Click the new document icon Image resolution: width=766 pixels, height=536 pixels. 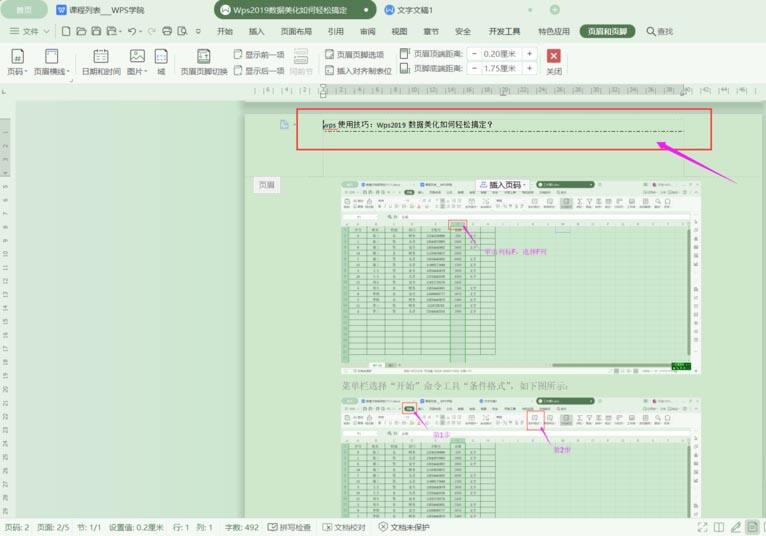66,31
